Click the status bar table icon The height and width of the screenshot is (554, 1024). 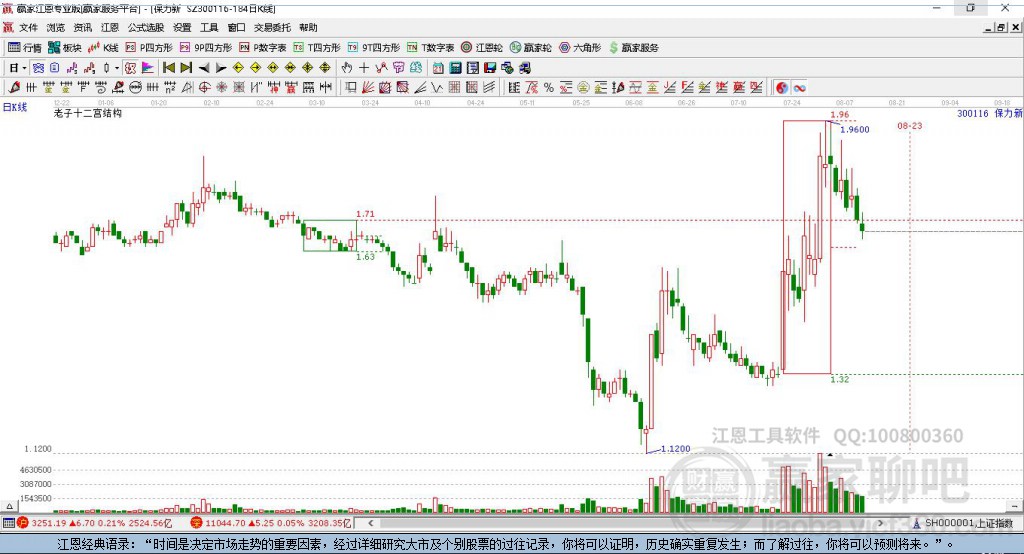pos(8,523)
